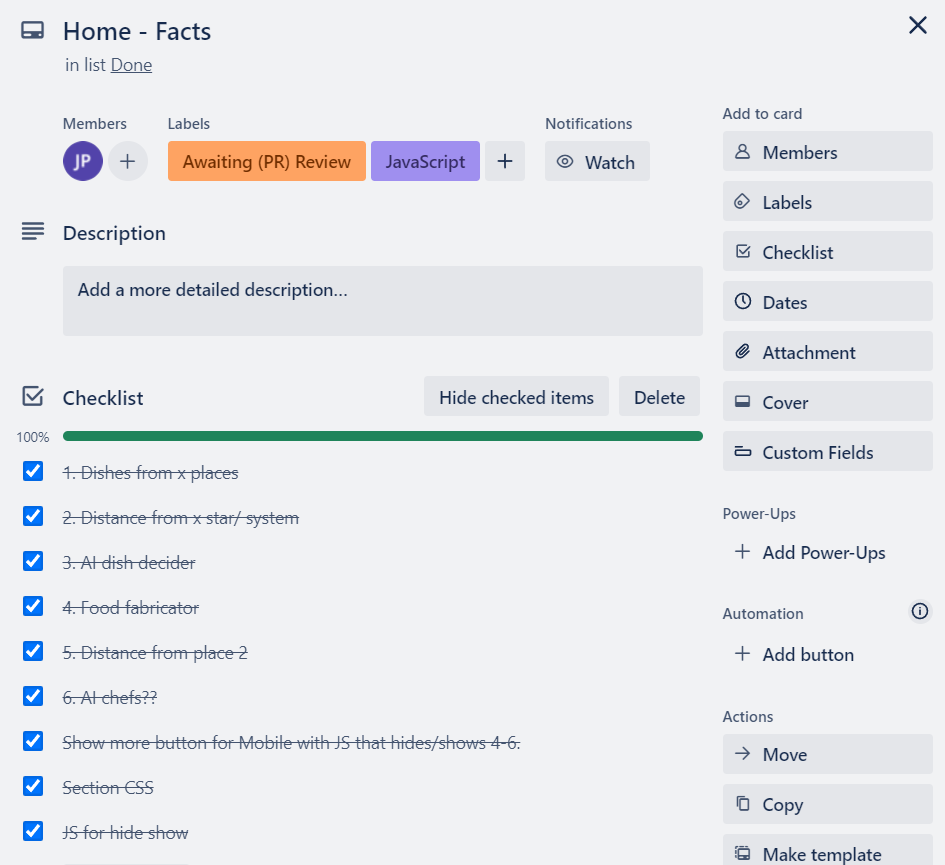This screenshot has width=945, height=865.
Task: Add a Checklist from the sidebar
Action: click(x=827, y=251)
